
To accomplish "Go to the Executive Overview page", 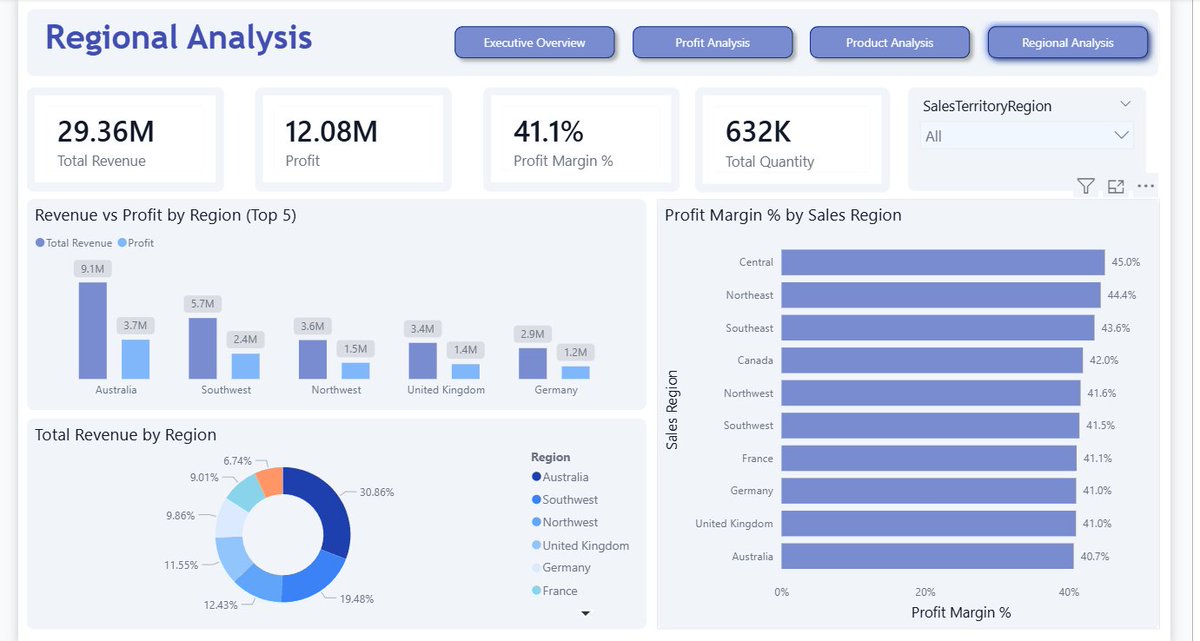I will [x=534, y=42].
